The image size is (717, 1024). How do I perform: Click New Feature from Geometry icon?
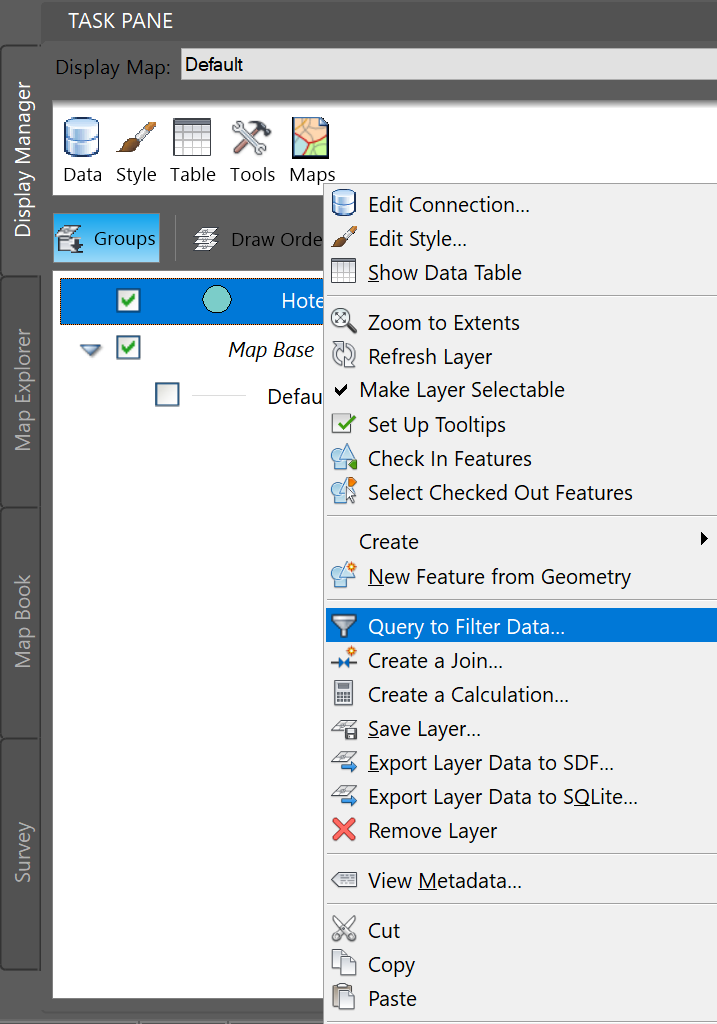coord(343,575)
